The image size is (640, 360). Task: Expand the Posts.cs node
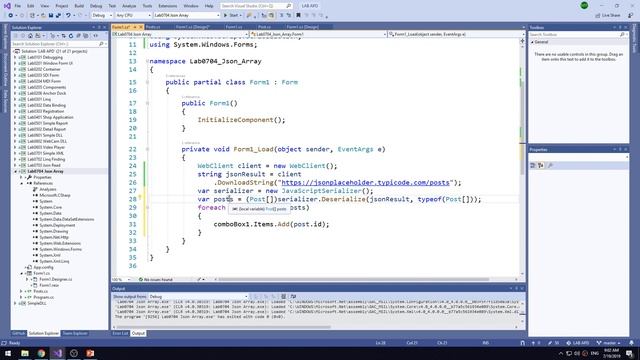[22, 291]
